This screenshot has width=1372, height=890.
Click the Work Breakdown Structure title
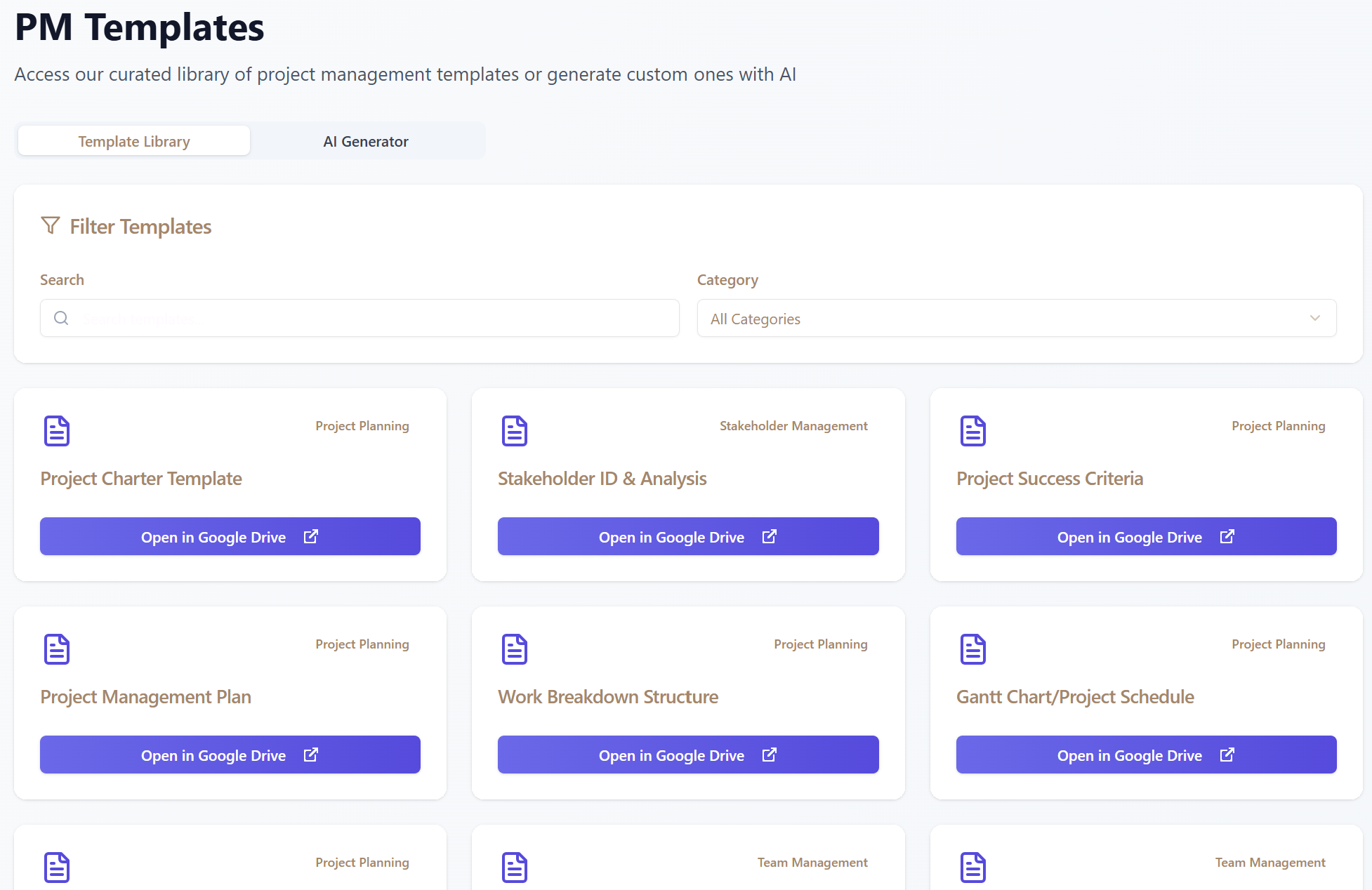click(x=608, y=697)
